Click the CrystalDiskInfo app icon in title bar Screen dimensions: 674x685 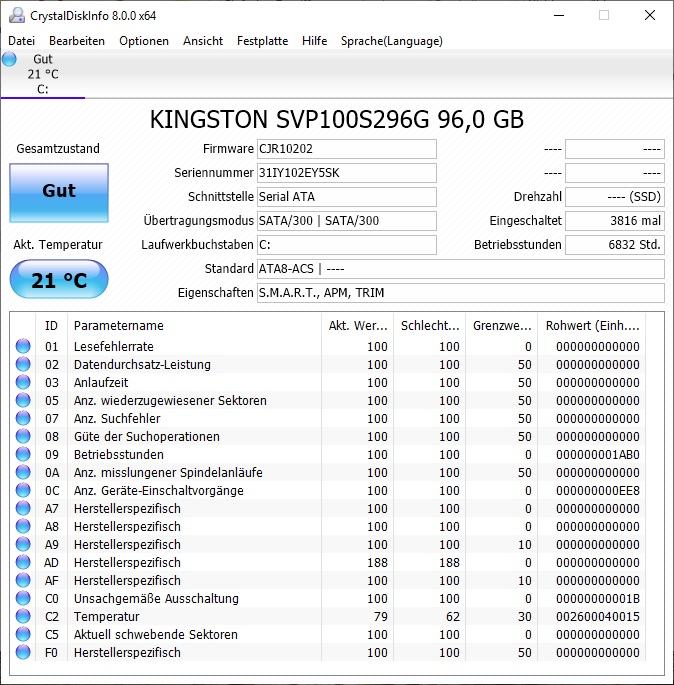[x=17, y=16]
